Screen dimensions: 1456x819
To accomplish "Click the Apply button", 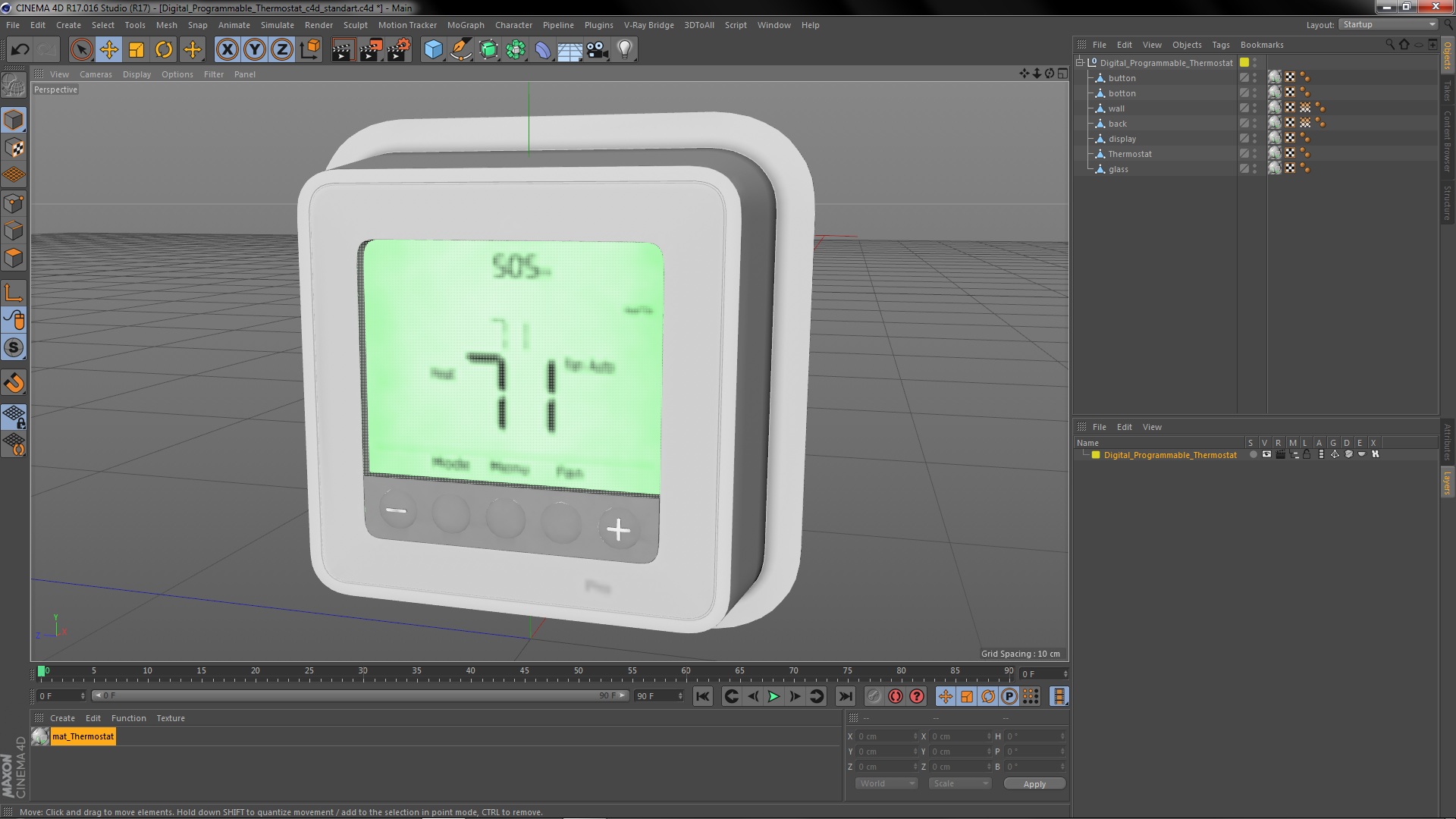I will point(1034,783).
